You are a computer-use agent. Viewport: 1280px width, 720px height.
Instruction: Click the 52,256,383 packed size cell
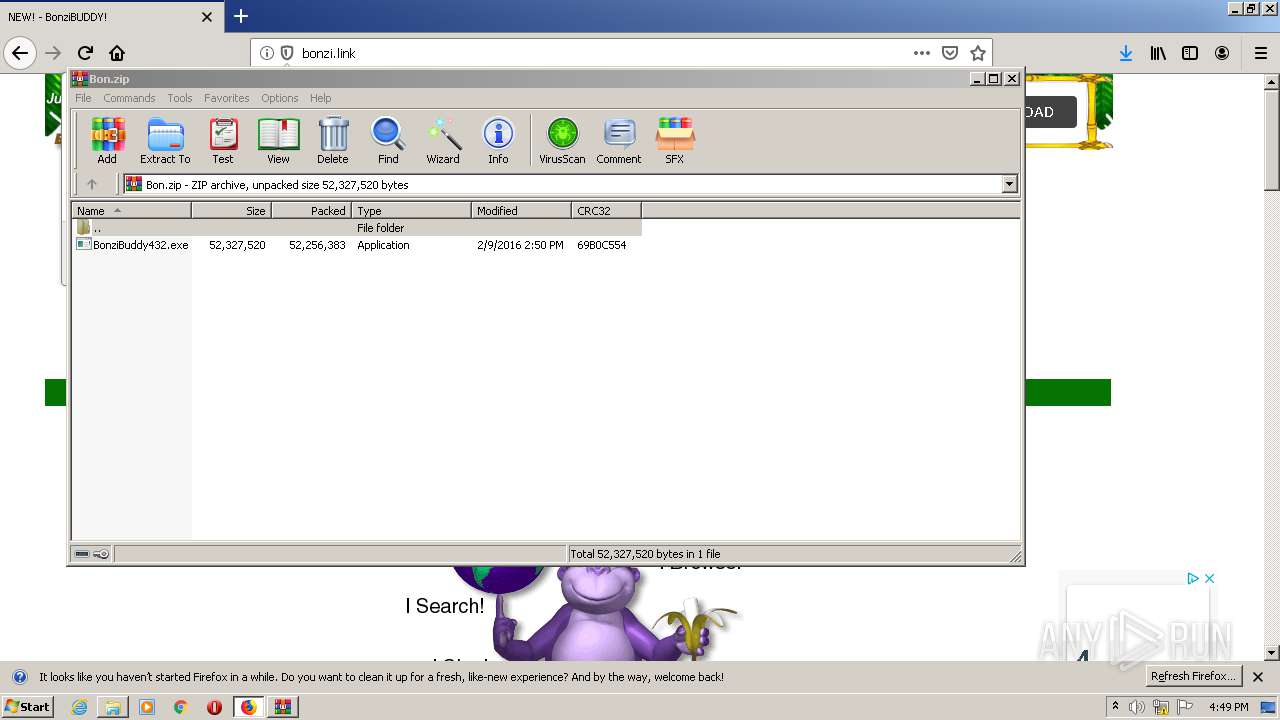coord(317,245)
